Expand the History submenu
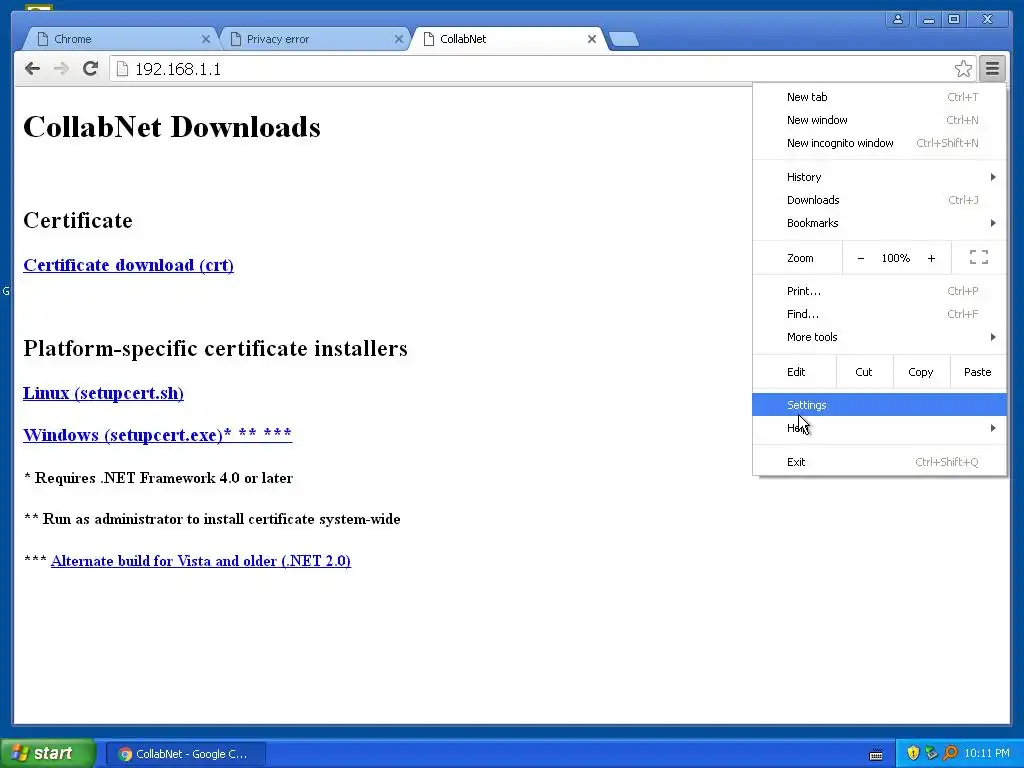Screen dimensions: 1024x768 click(879, 177)
